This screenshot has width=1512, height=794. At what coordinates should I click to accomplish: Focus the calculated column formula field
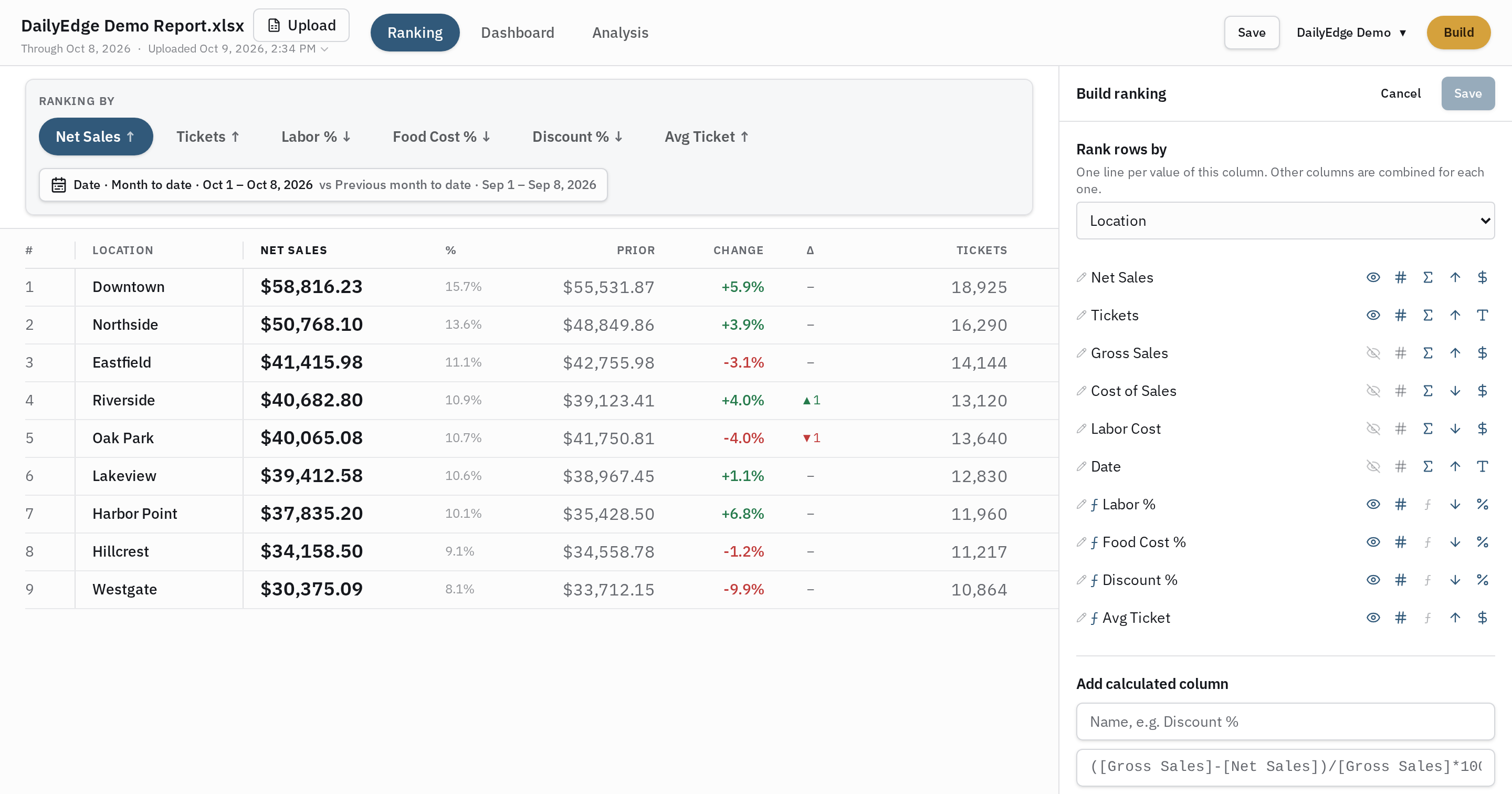(x=1285, y=767)
